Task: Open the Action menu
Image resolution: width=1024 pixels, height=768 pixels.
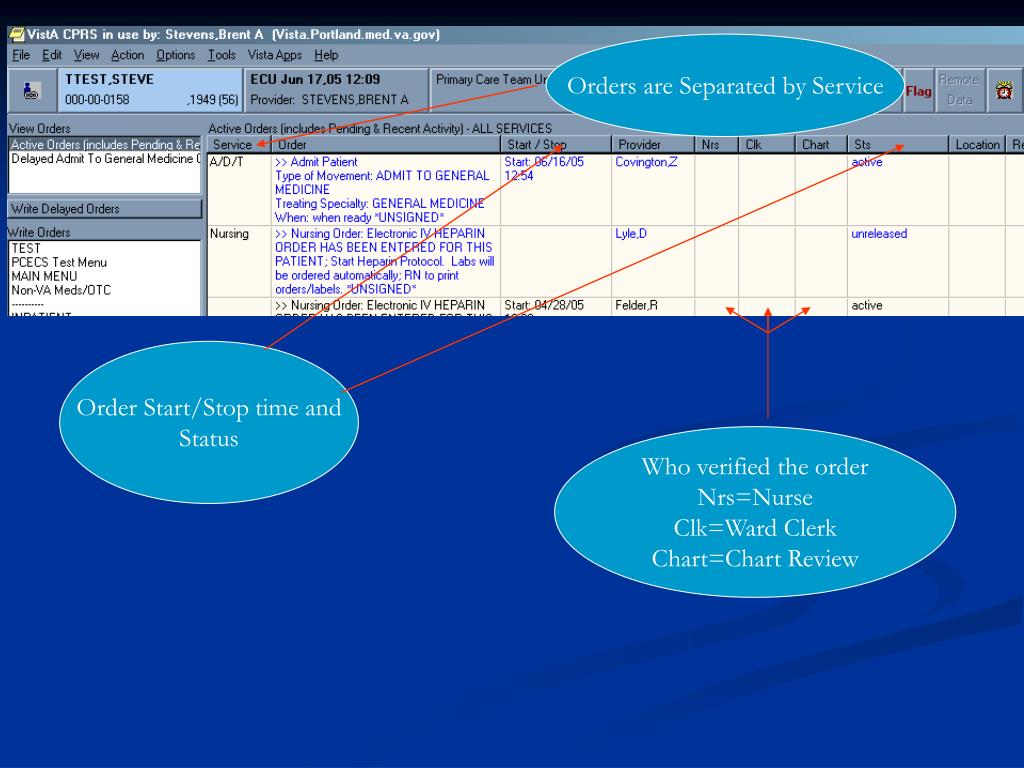Action: 127,55
